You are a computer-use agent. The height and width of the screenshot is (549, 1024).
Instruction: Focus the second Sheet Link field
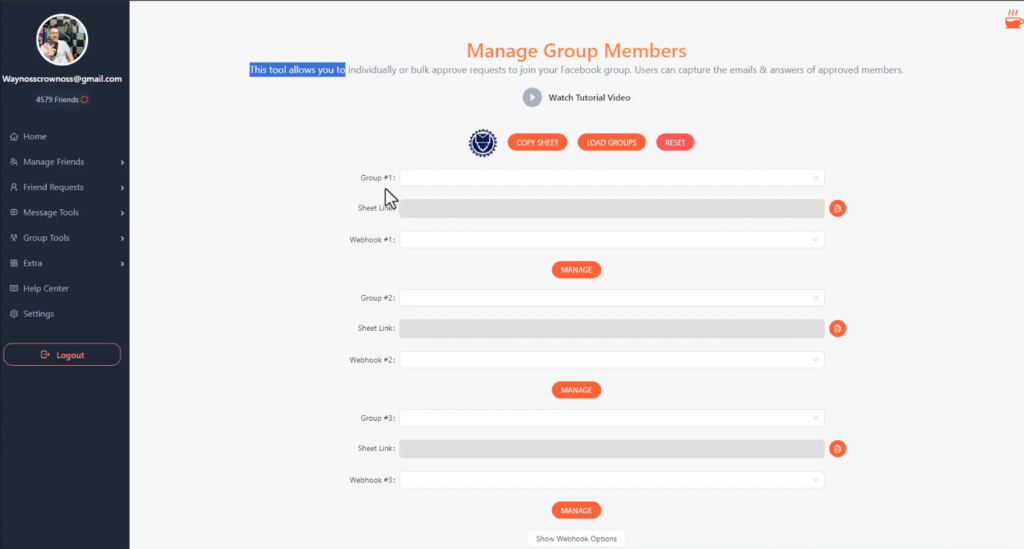pyautogui.click(x=612, y=328)
